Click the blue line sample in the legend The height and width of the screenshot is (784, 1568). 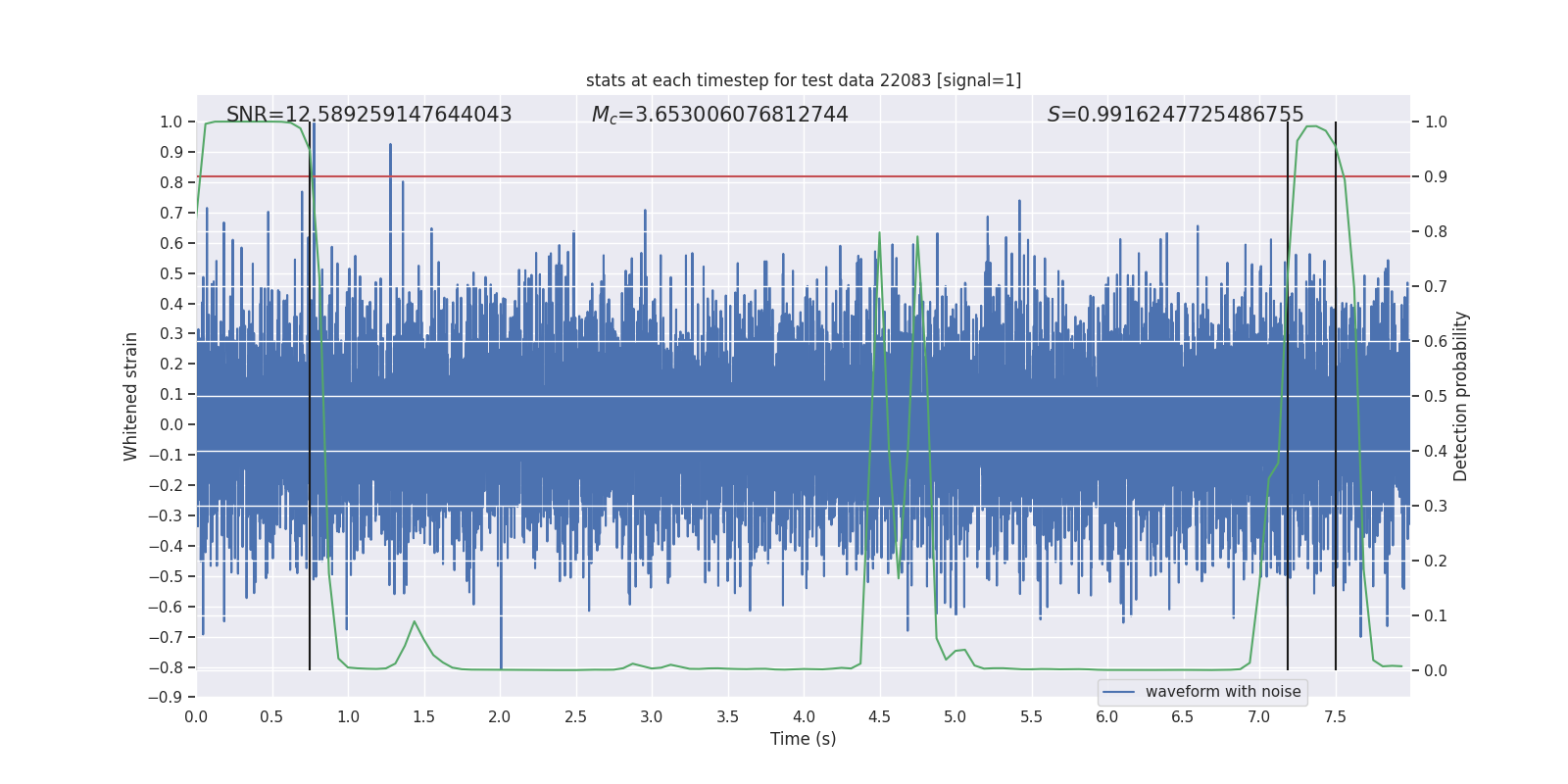coord(1118,692)
